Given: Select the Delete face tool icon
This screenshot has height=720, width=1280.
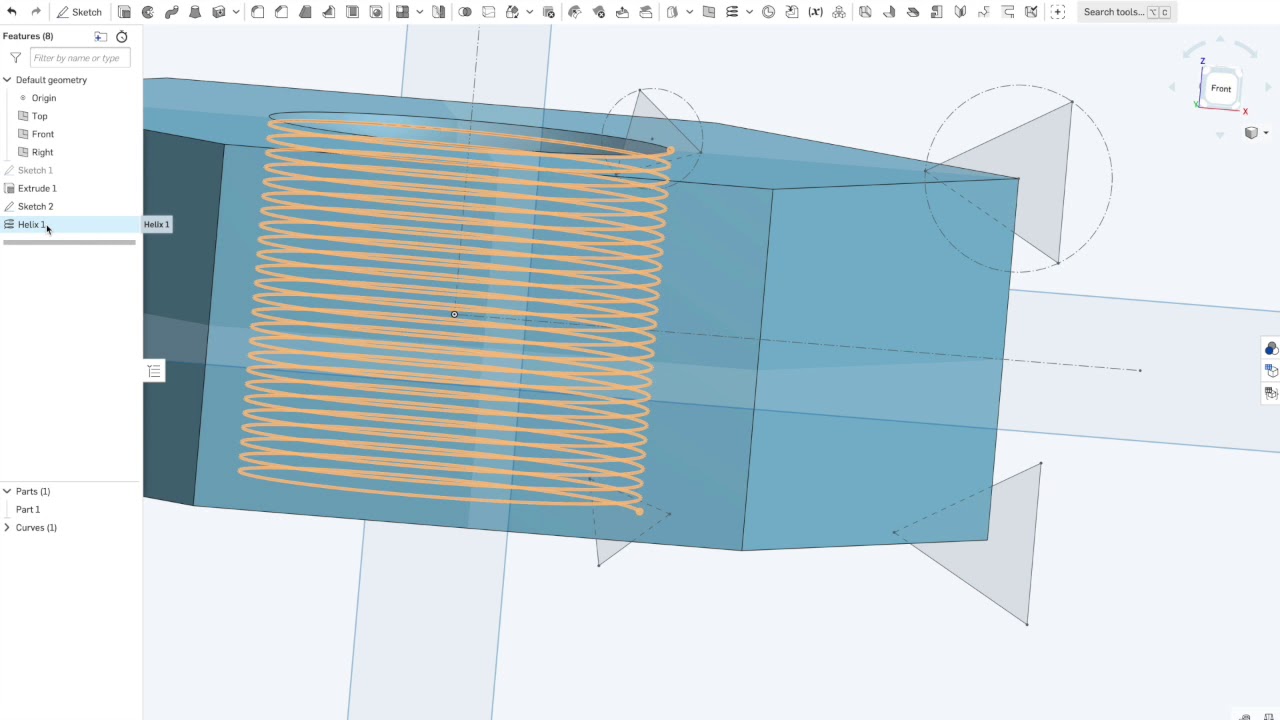Looking at the screenshot, I should (599, 12).
